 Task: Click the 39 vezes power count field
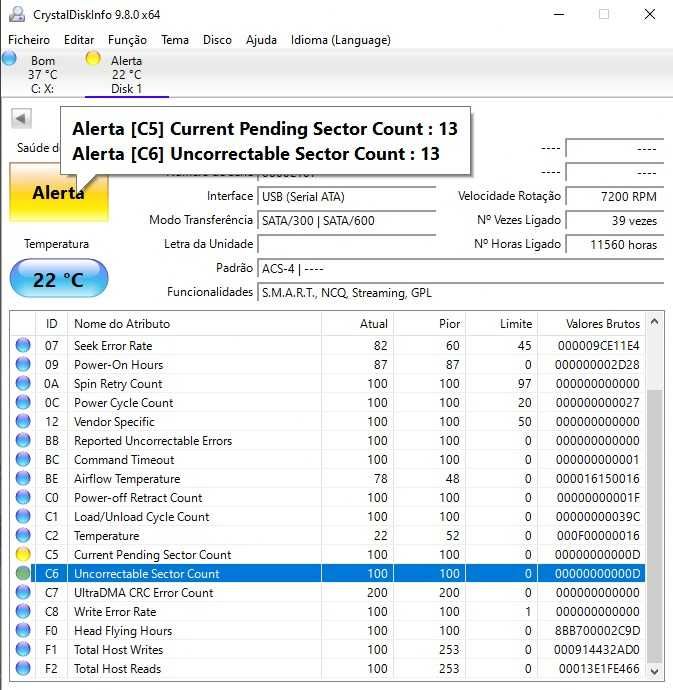tap(614, 220)
